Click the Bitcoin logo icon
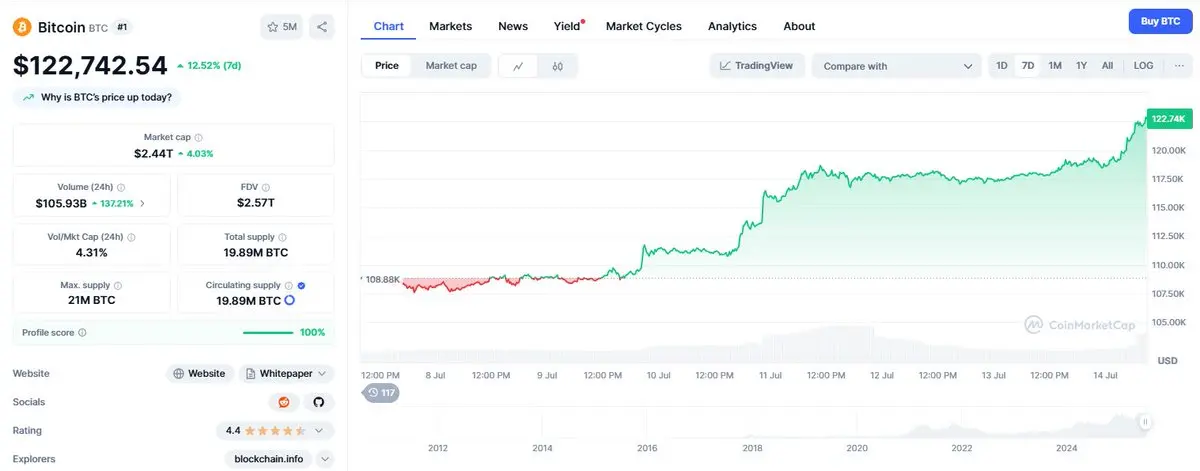1200x471 pixels. (22, 27)
